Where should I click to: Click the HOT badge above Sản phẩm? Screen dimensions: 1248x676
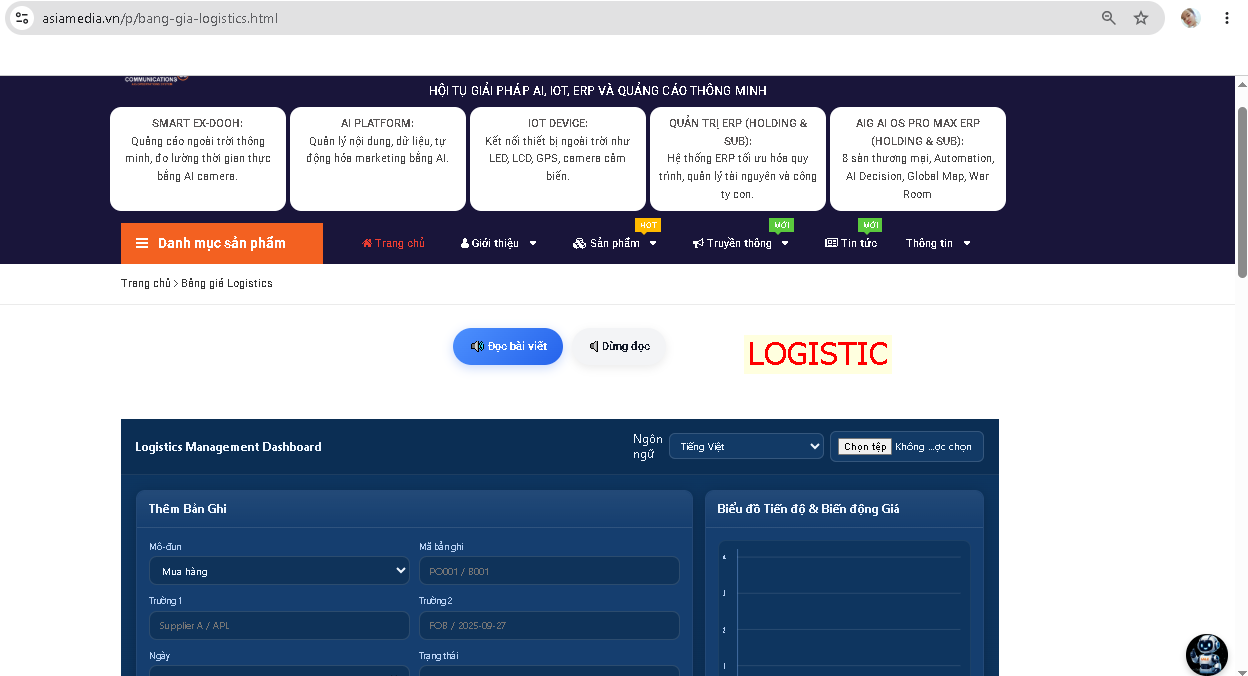(648, 225)
